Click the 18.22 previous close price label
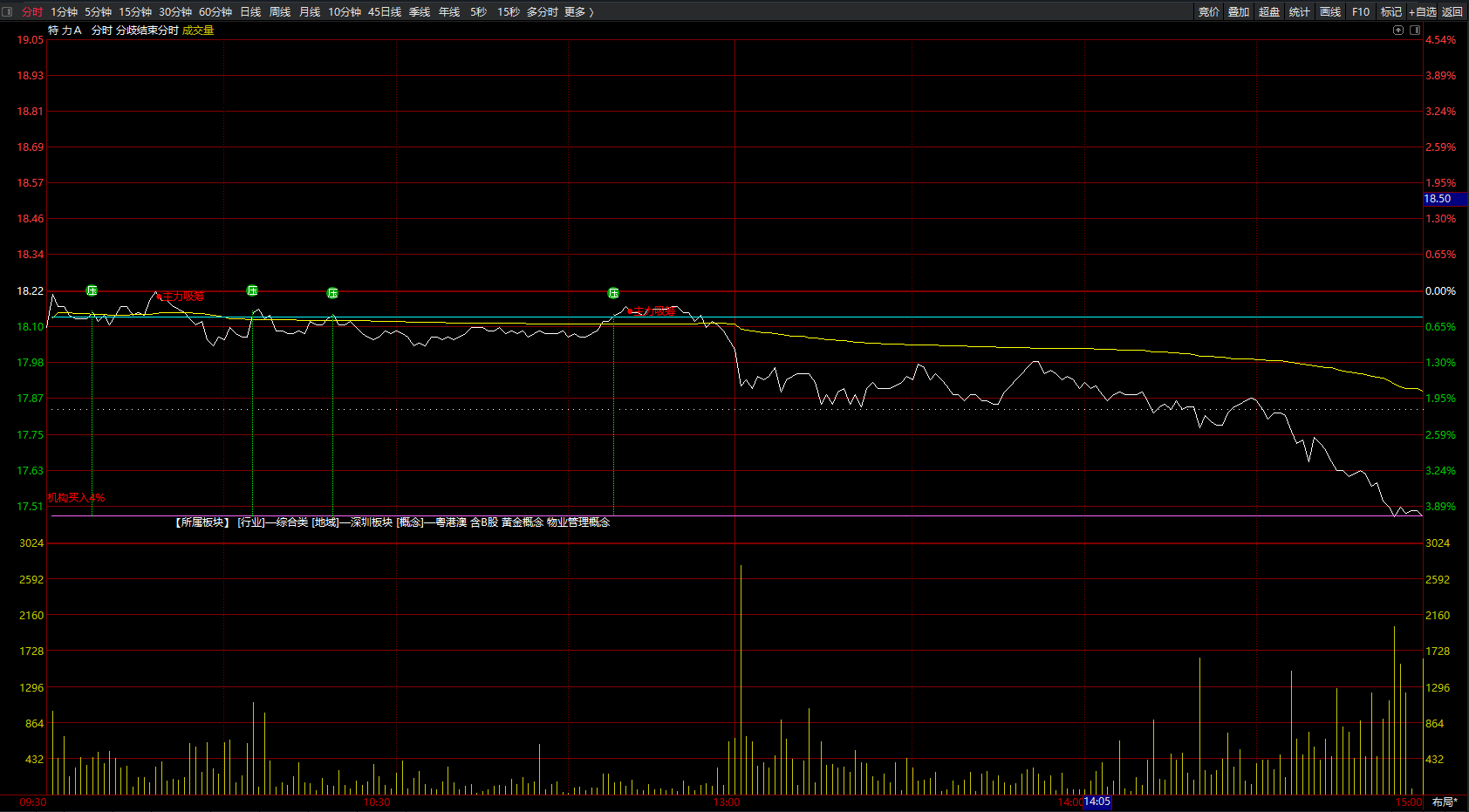 pyautogui.click(x=31, y=290)
